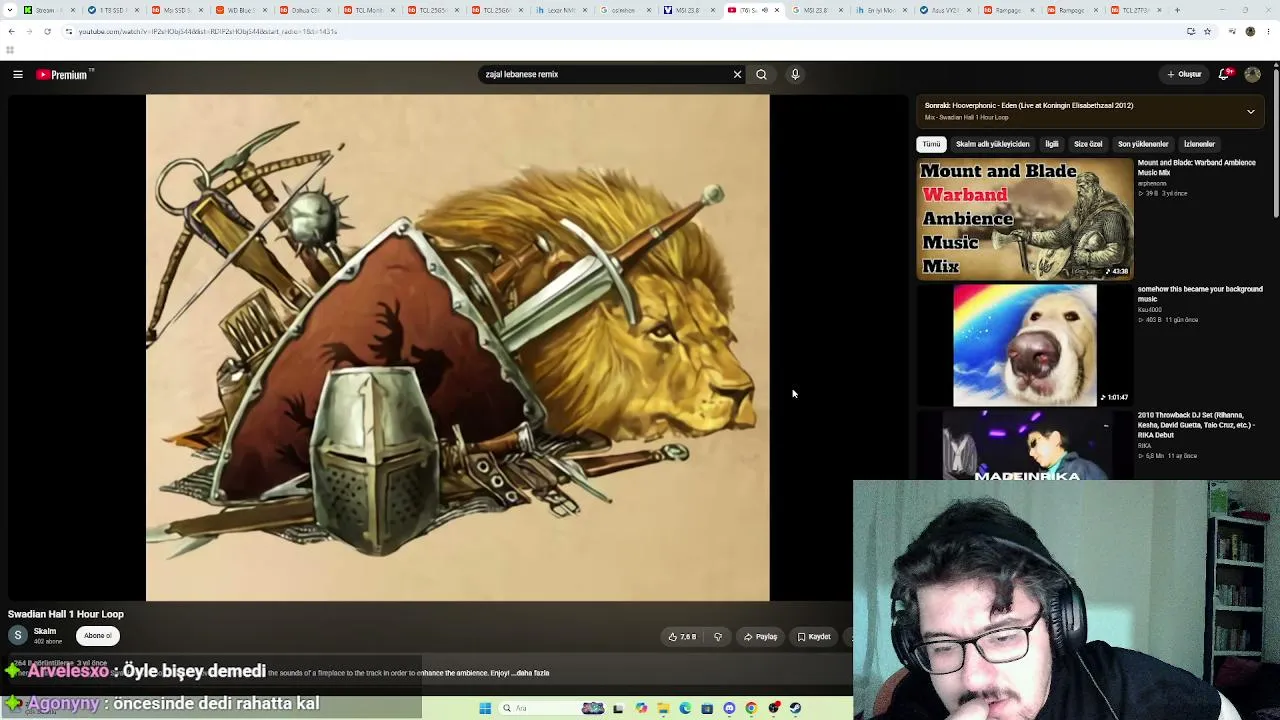Switch to the Stream browser tab
Image resolution: width=1280 pixels, height=720 pixels.
(x=50, y=10)
